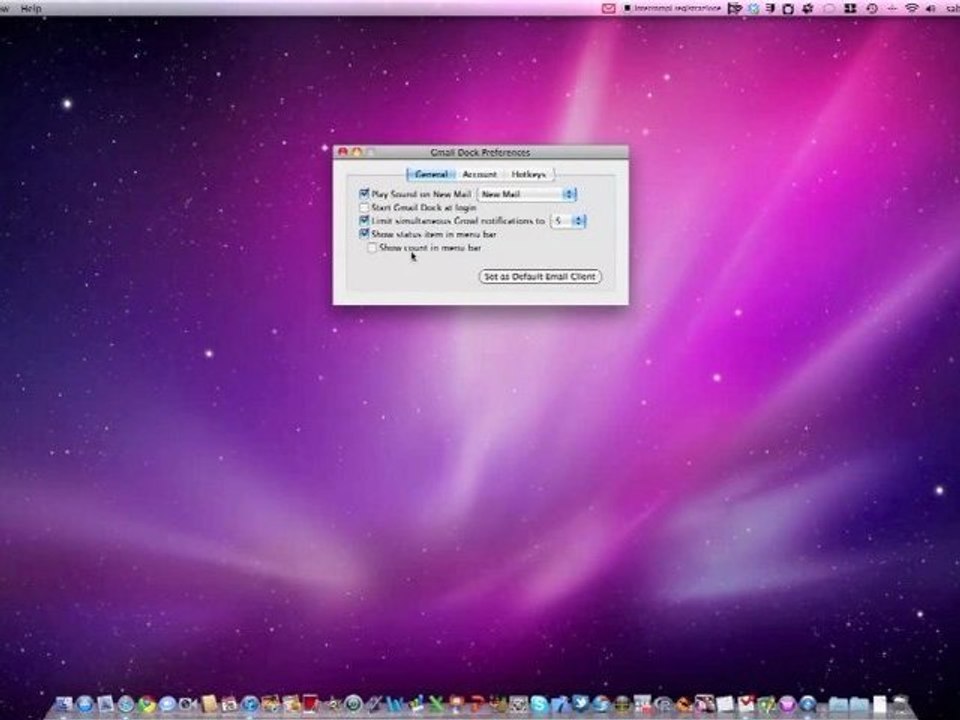Image resolution: width=960 pixels, height=720 pixels.
Task: Launch the R app from the Dock
Action: click(664, 705)
